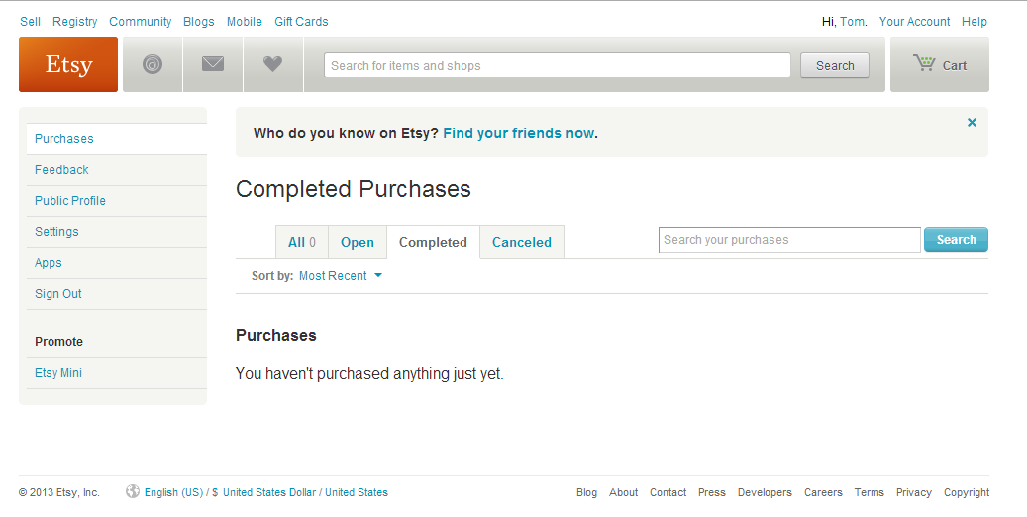
Task: Open the footer About link
Action: click(624, 492)
